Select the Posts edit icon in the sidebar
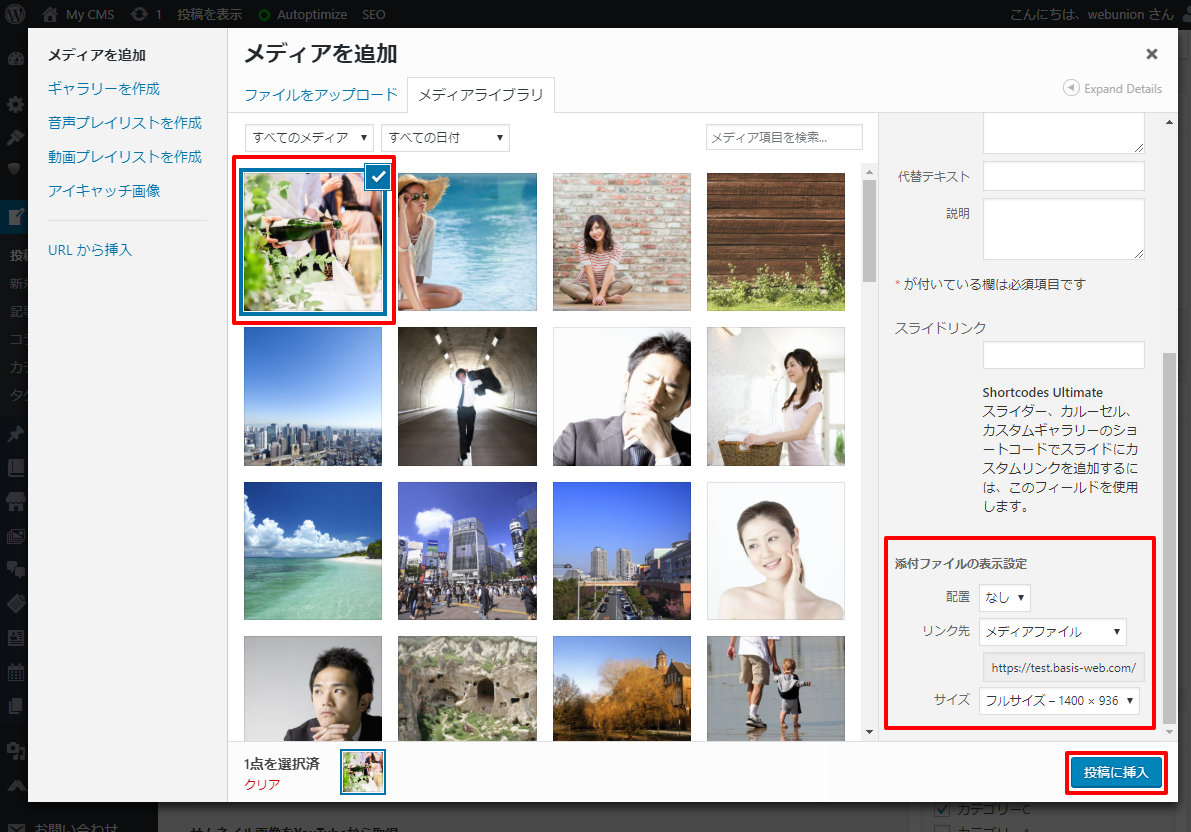The image size is (1191, 832). (15, 217)
